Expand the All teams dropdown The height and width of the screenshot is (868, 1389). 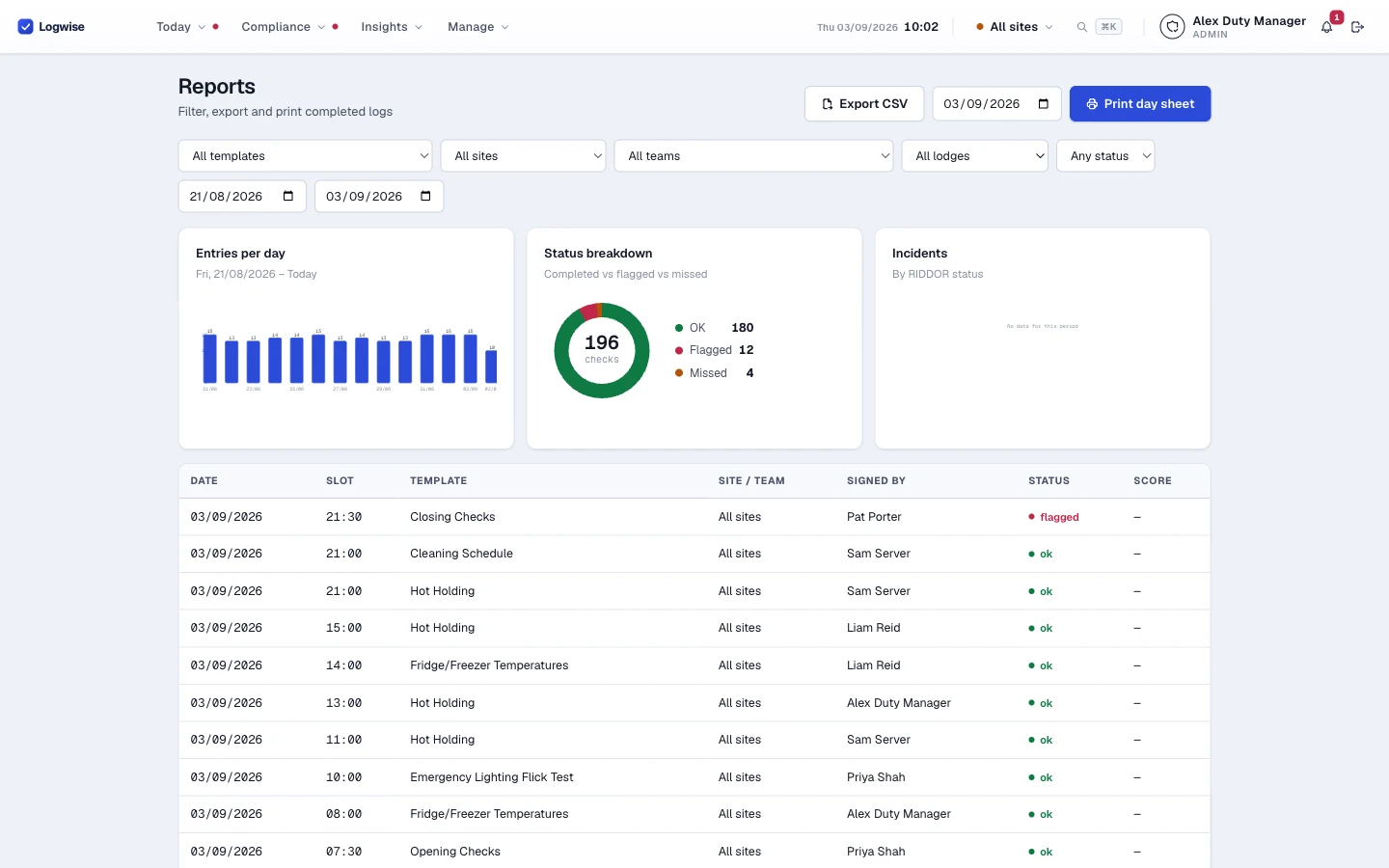point(754,156)
